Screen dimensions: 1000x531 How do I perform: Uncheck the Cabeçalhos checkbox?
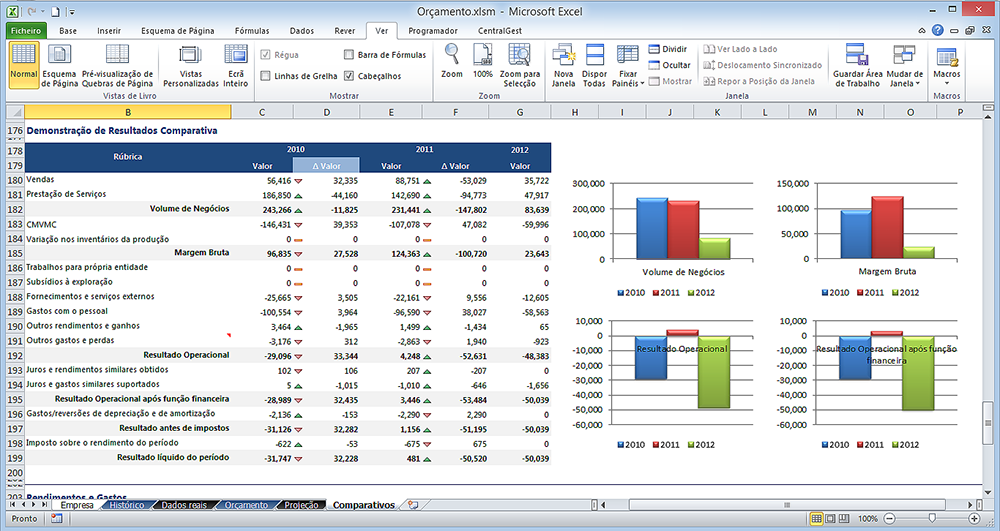coord(349,76)
